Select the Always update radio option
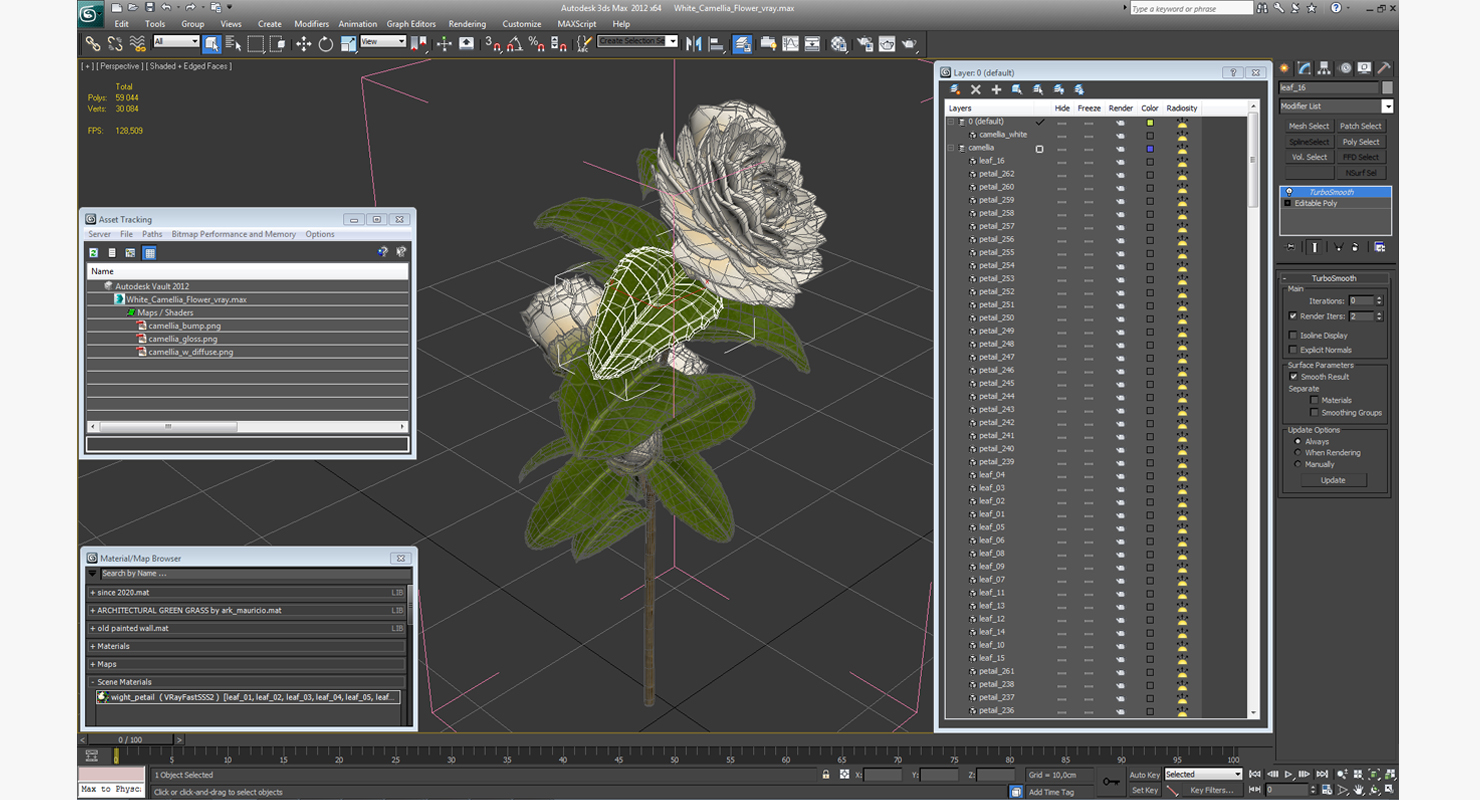Viewport: 1480px width, 800px height. tap(1298, 441)
